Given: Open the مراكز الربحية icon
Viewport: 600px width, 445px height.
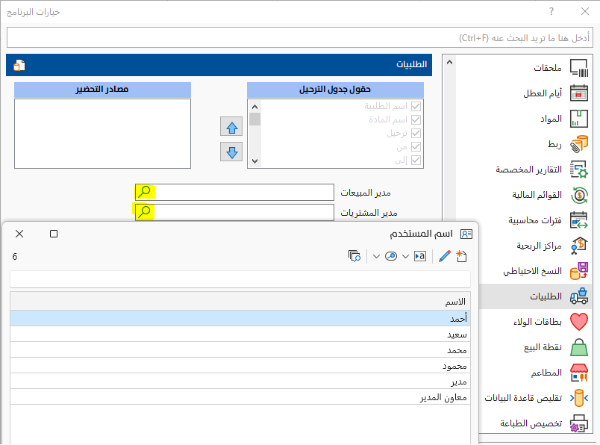Looking at the screenshot, I should click(579, 245).
